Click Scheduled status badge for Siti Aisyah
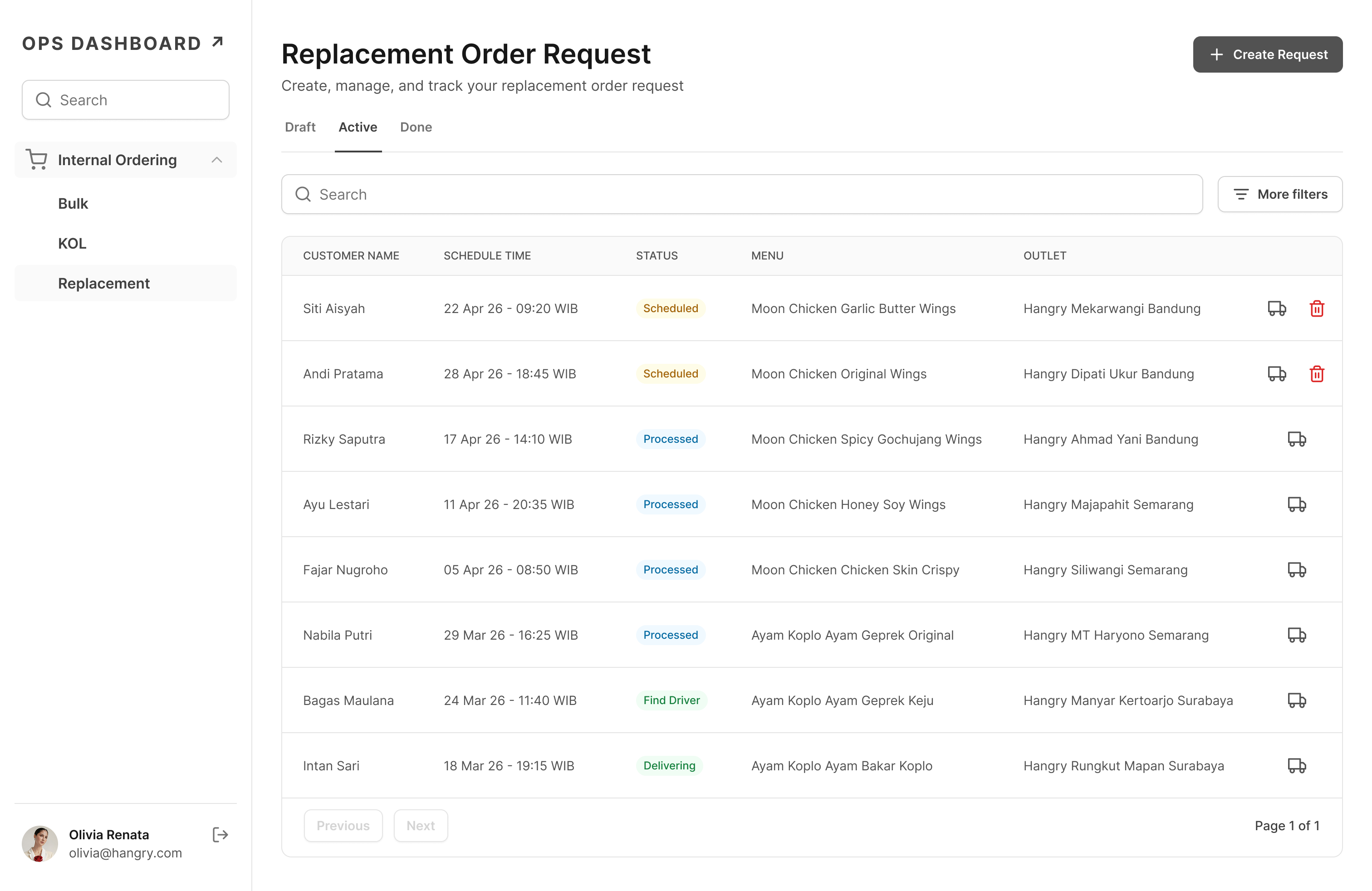 (671, 308)
